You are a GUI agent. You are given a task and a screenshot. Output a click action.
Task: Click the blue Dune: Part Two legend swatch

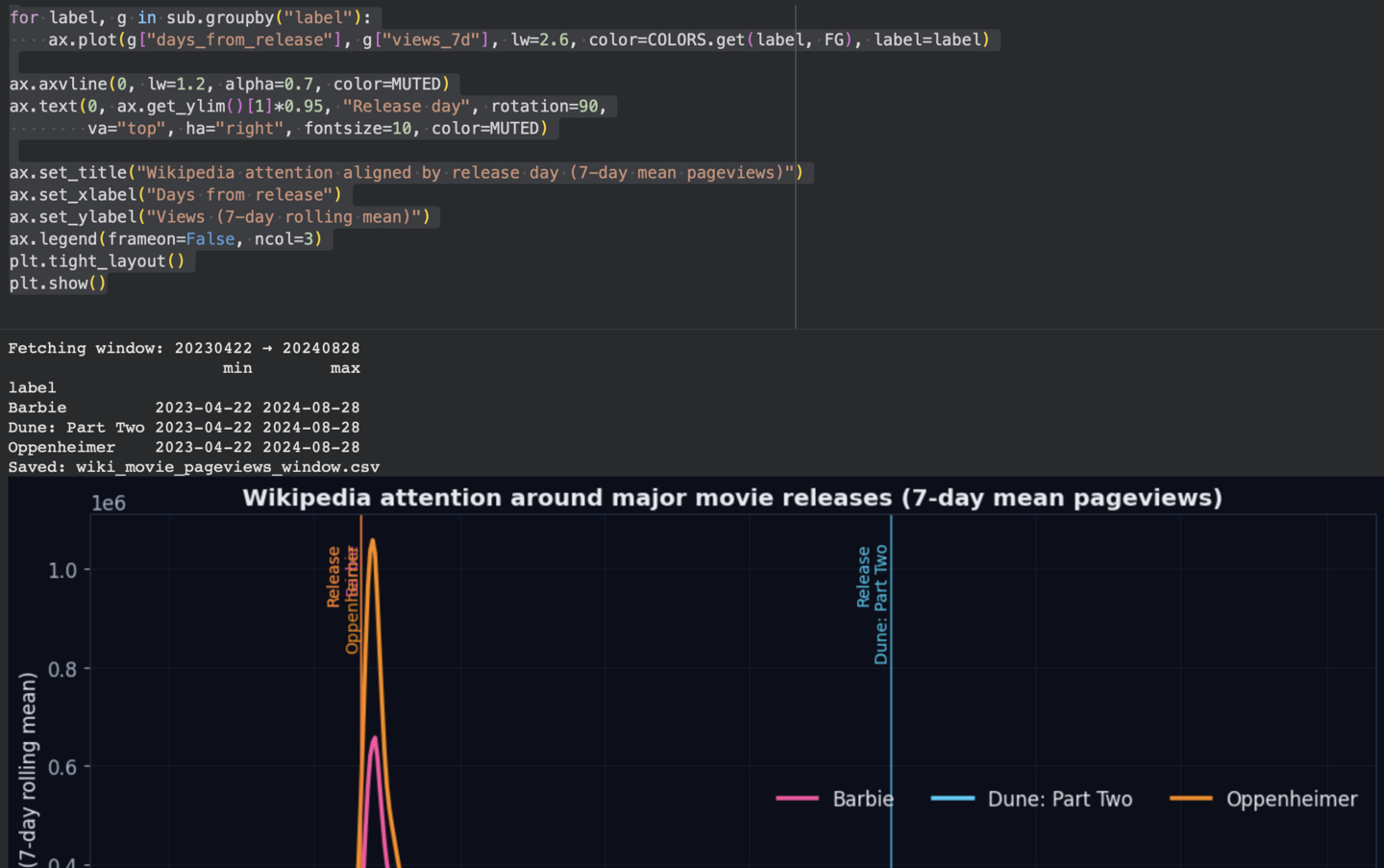[952, 799]
